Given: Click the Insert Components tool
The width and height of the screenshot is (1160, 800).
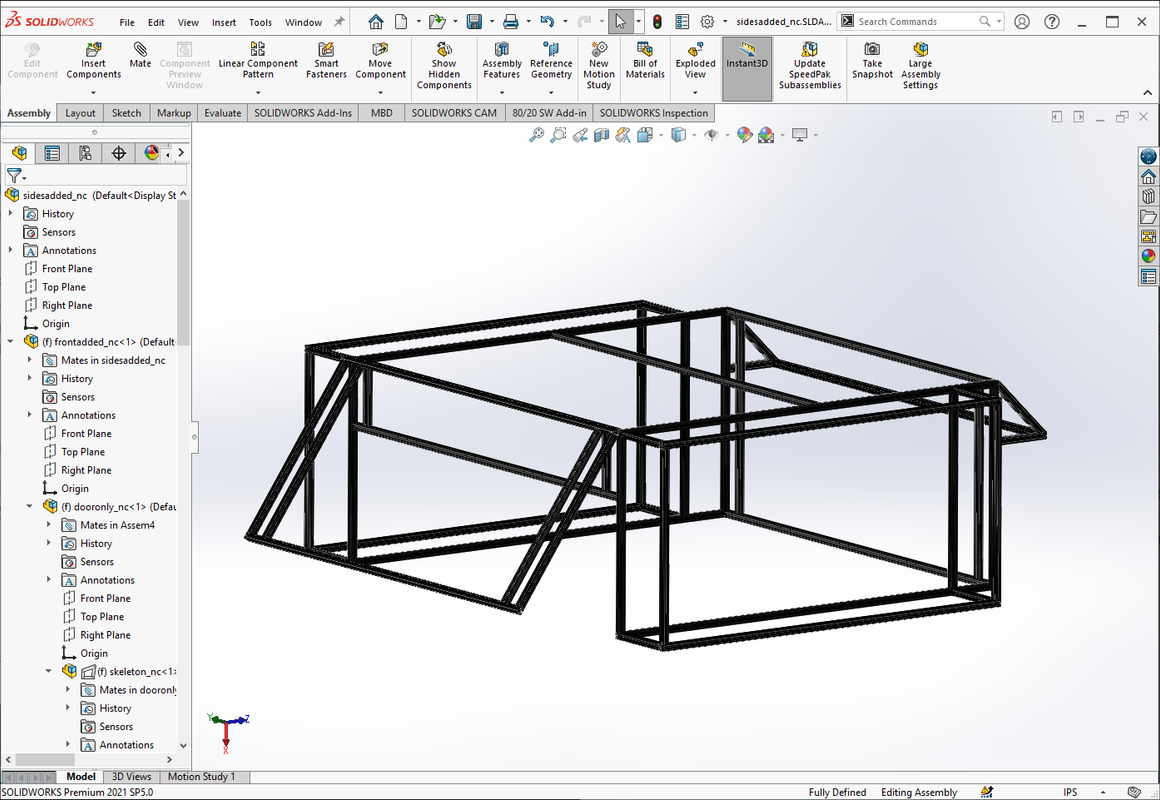Looking at the screenshot, I should (93, 61).
